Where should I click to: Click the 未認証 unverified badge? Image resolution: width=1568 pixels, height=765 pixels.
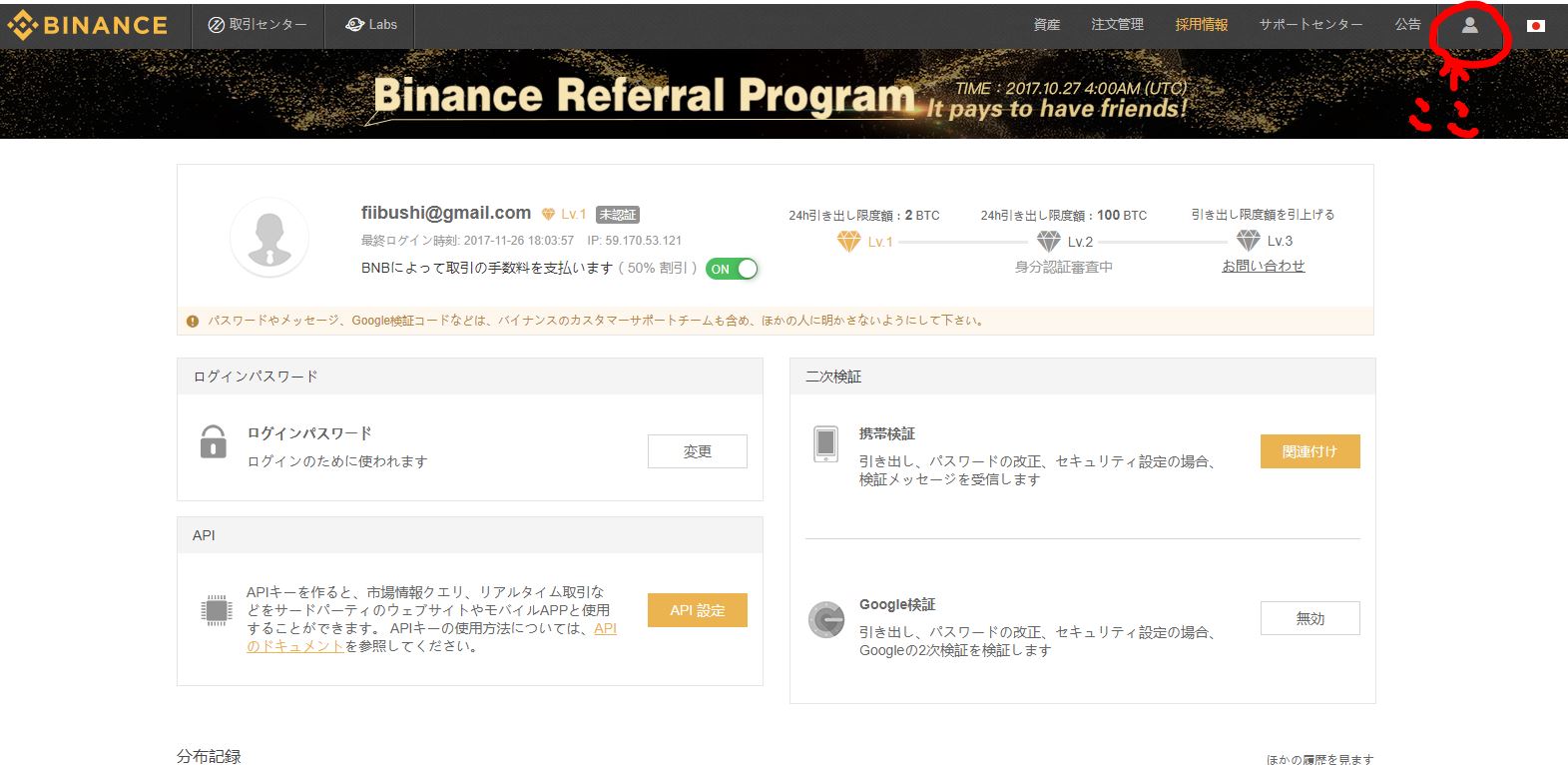coord(617,214)
